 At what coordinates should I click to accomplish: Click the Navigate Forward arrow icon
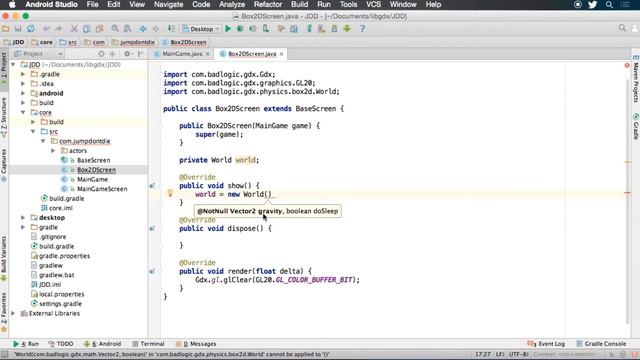(156, 29)
